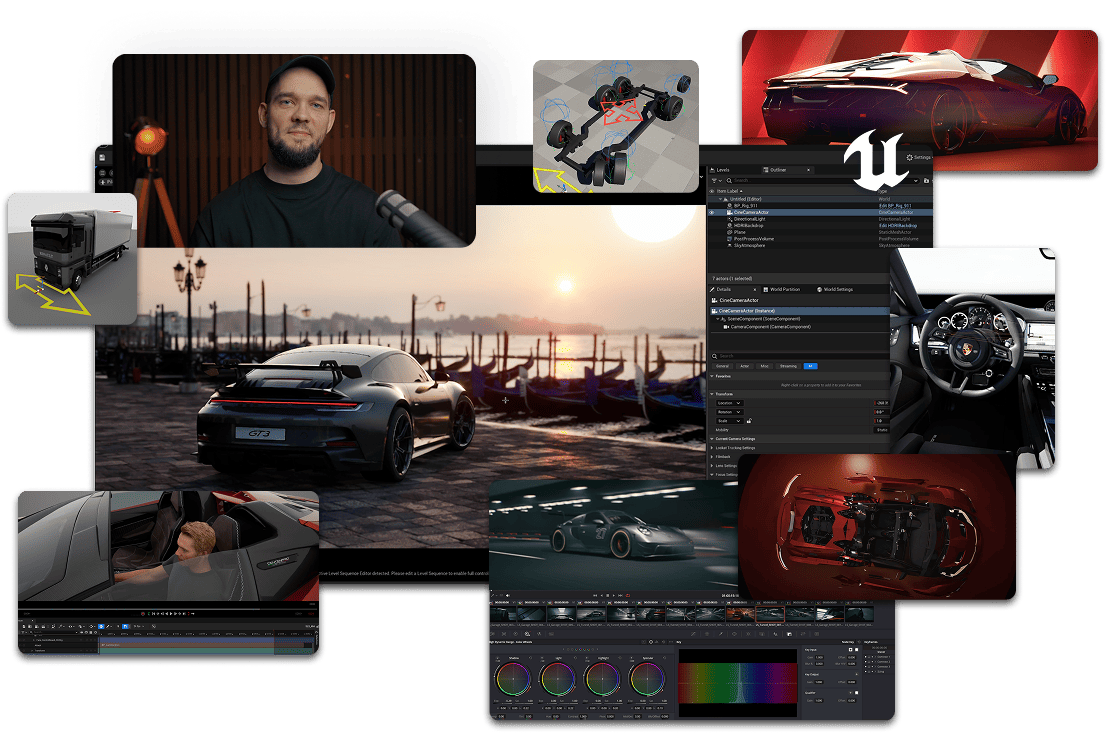Toggle scale lock icon in Transform

[749, 420]
